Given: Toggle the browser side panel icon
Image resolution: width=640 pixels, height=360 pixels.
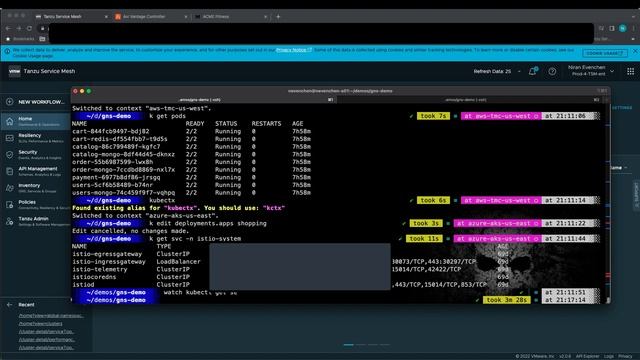Looking at the screenshot, I should pos(612,28).
